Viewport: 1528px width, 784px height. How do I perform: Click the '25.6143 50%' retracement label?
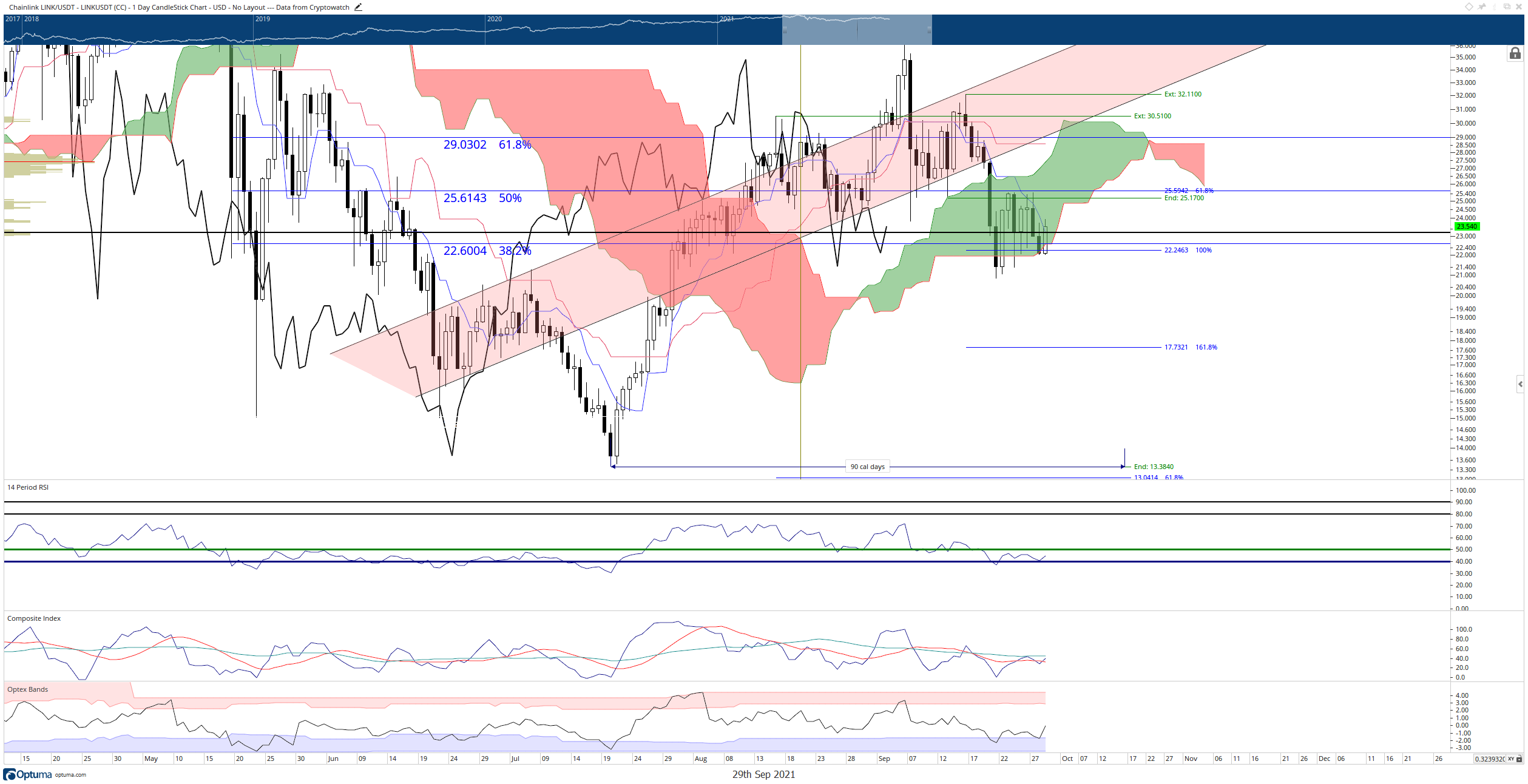[482, 198]
